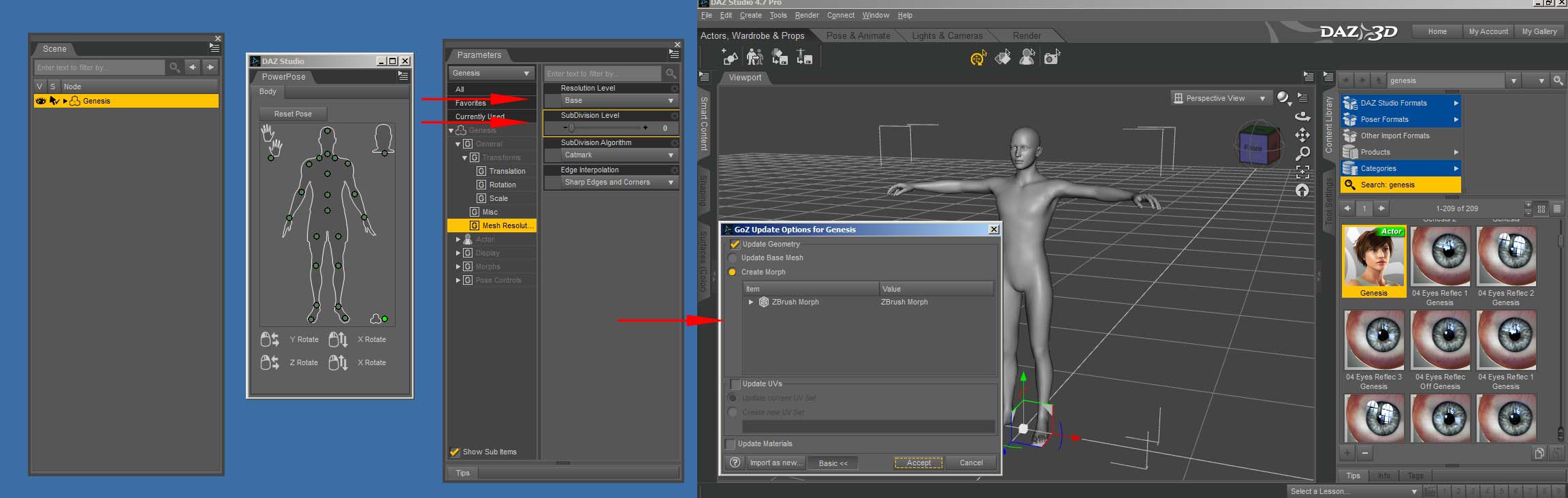This screenshot has width=1568, height=498.
Task: Open the Select a Lesson dropdown
Action: [x=1354, y=491]
